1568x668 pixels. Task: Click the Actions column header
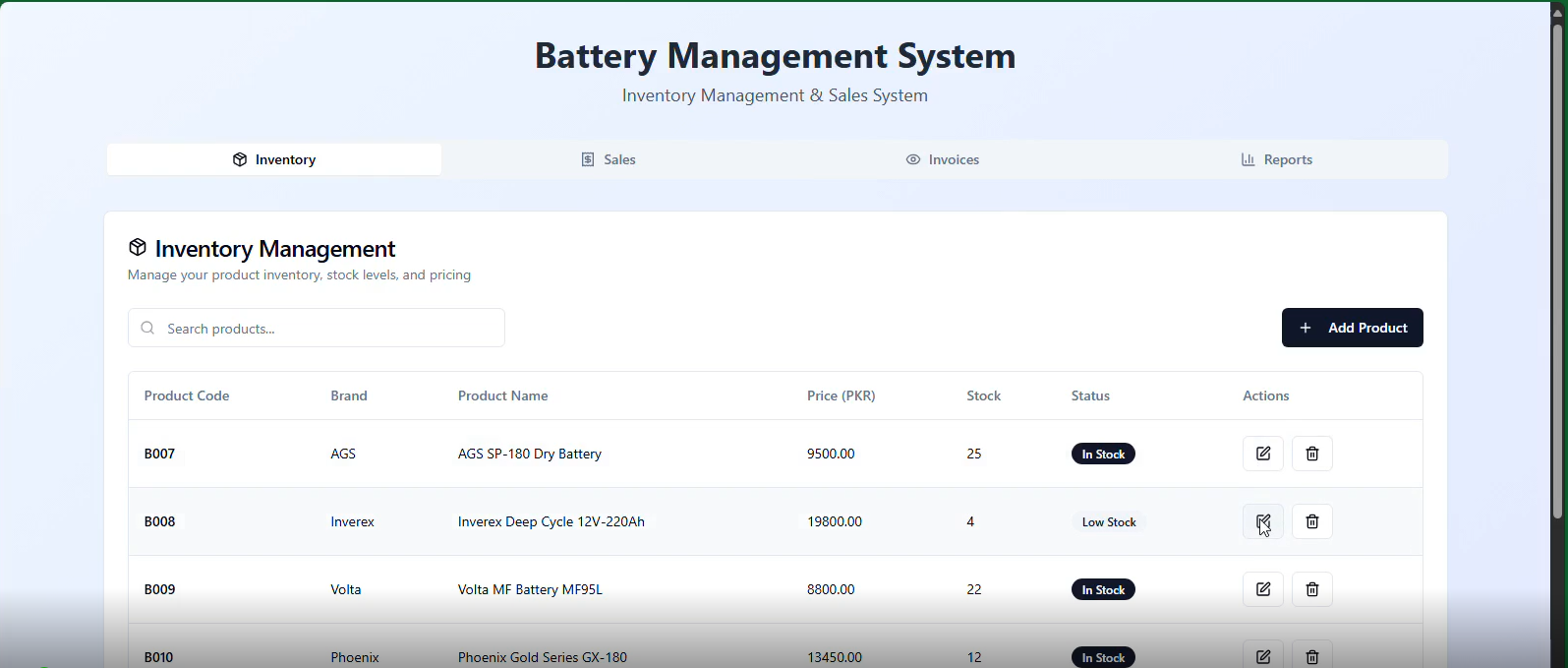tap(1266, 395)
